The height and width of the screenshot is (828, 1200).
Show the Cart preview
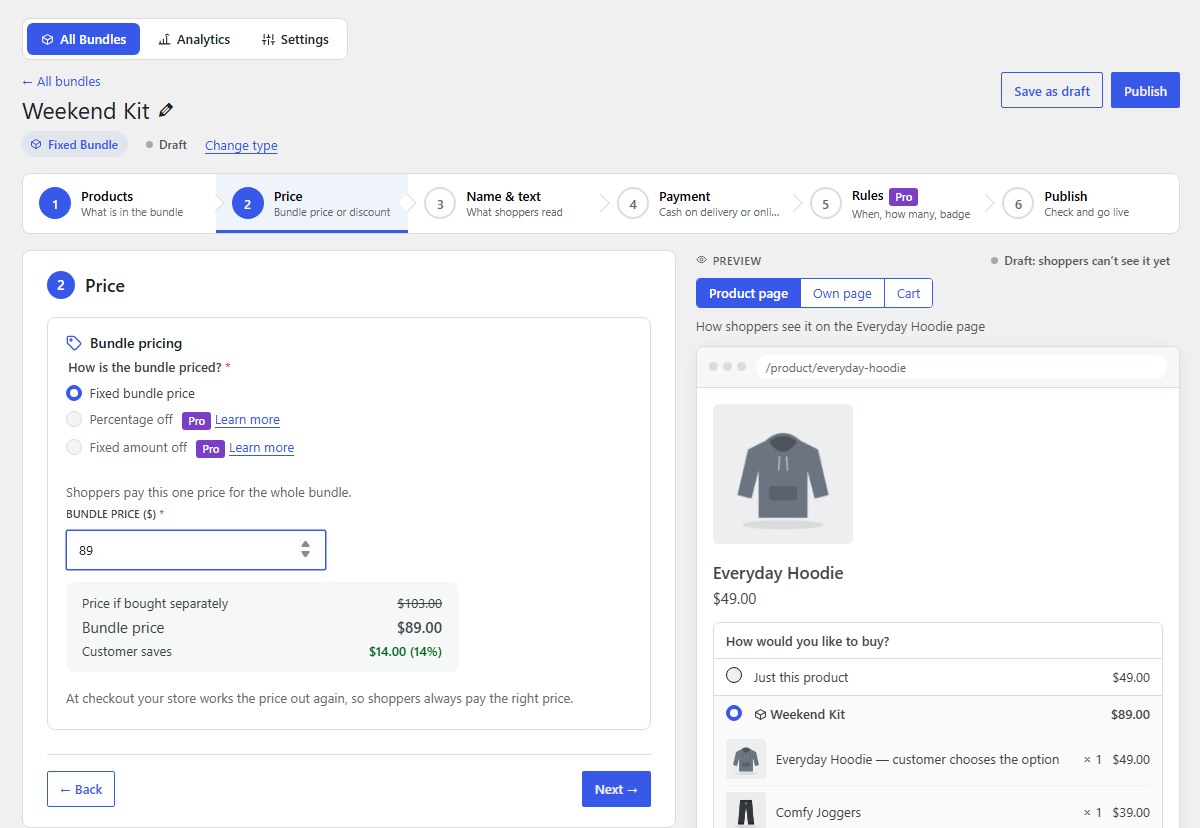coord(908,294)
